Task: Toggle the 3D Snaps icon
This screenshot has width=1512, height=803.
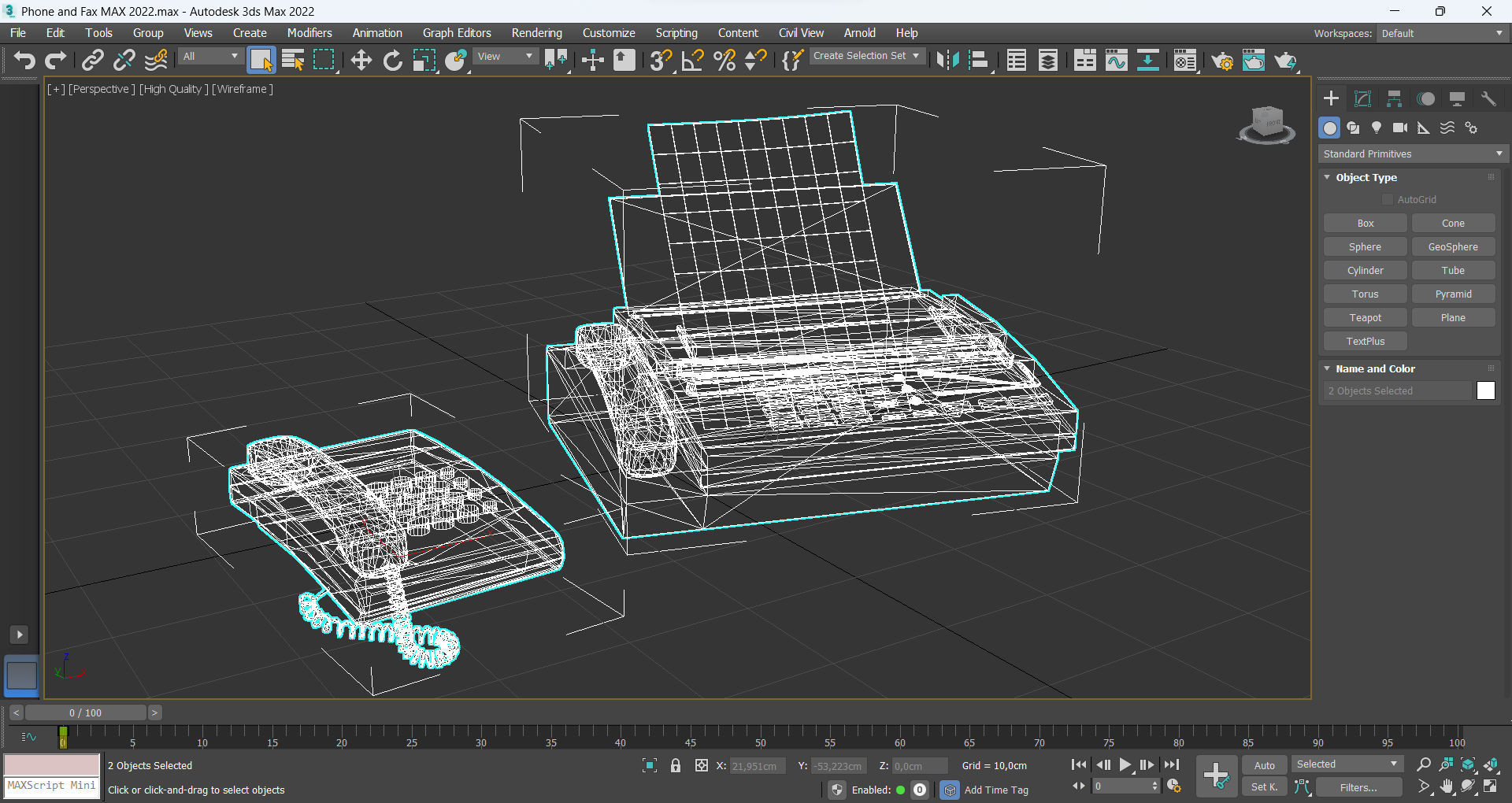Action: [x=661, y=61]
